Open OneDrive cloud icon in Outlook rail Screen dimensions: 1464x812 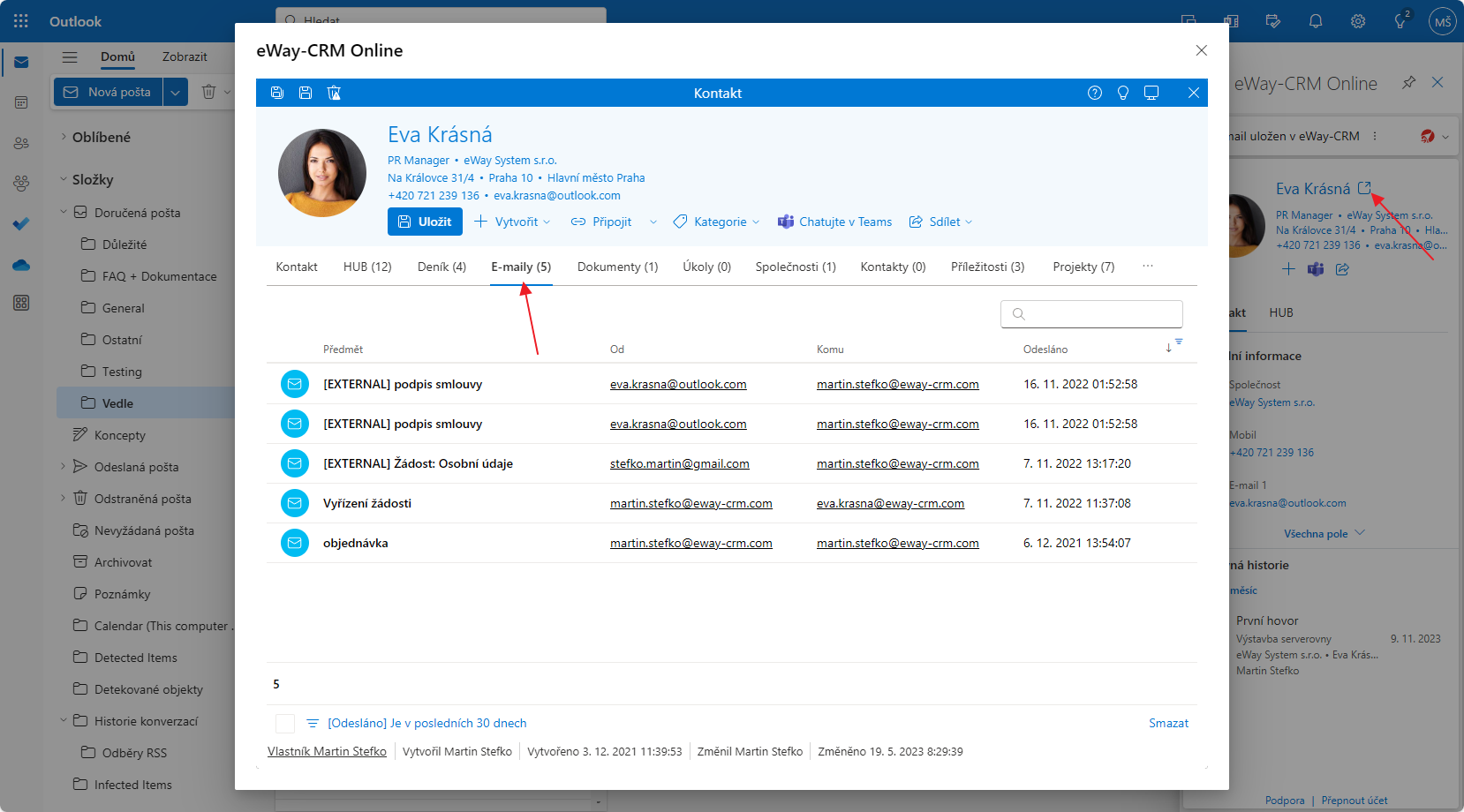coord(21,265)
